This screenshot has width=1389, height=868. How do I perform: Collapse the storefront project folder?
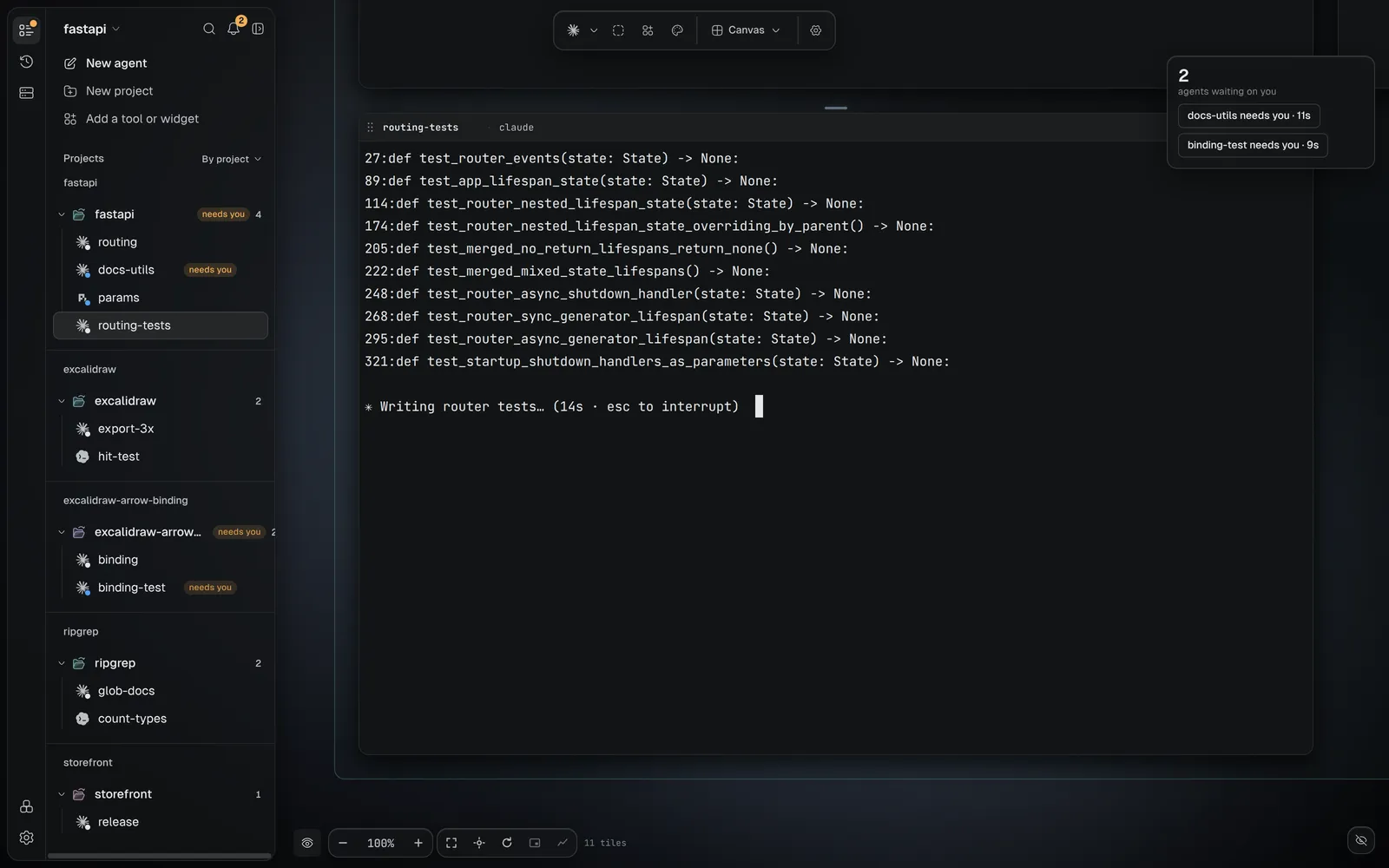pos(62,794)
